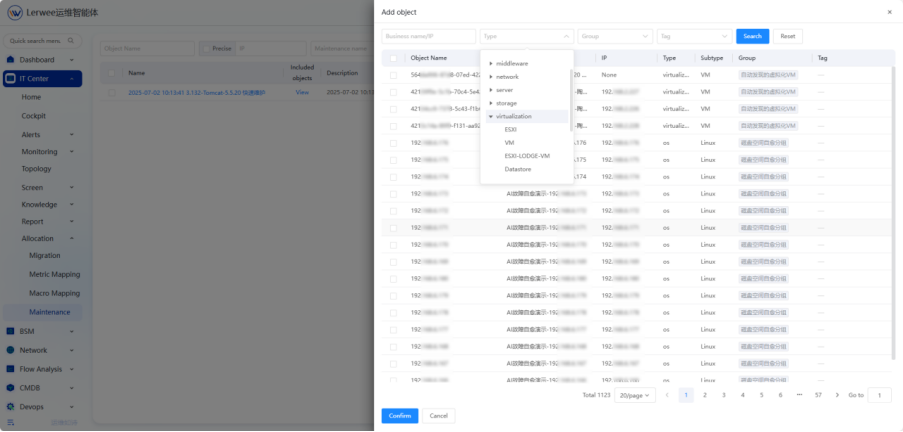The image size is (903, 432).
Task: Collapse the virtualization tree node
Action: pos(491,116)
